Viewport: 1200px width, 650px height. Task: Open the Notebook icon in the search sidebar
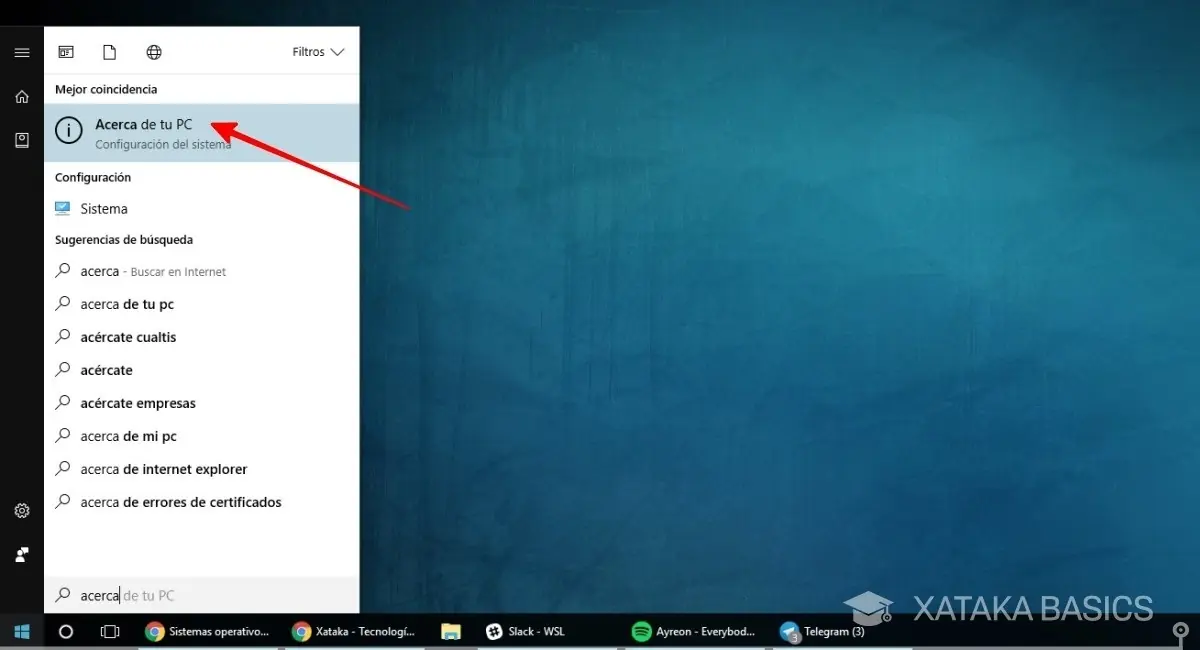tap(22, 140)
